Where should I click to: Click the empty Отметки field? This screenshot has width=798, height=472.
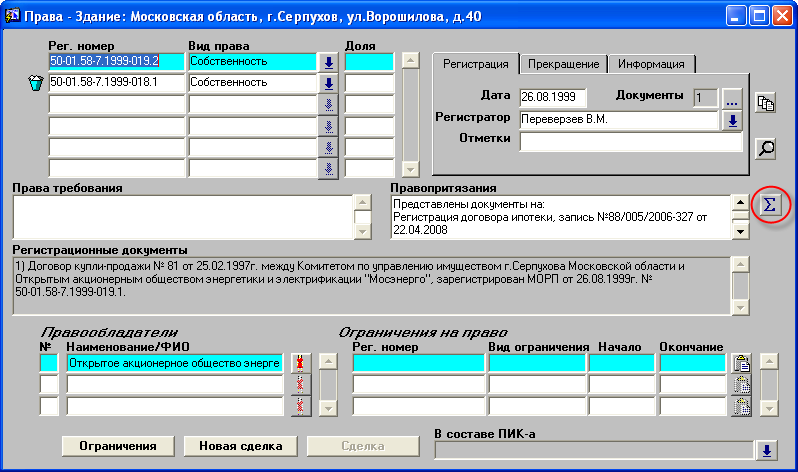pyautogui.click(x=631, y=141)
